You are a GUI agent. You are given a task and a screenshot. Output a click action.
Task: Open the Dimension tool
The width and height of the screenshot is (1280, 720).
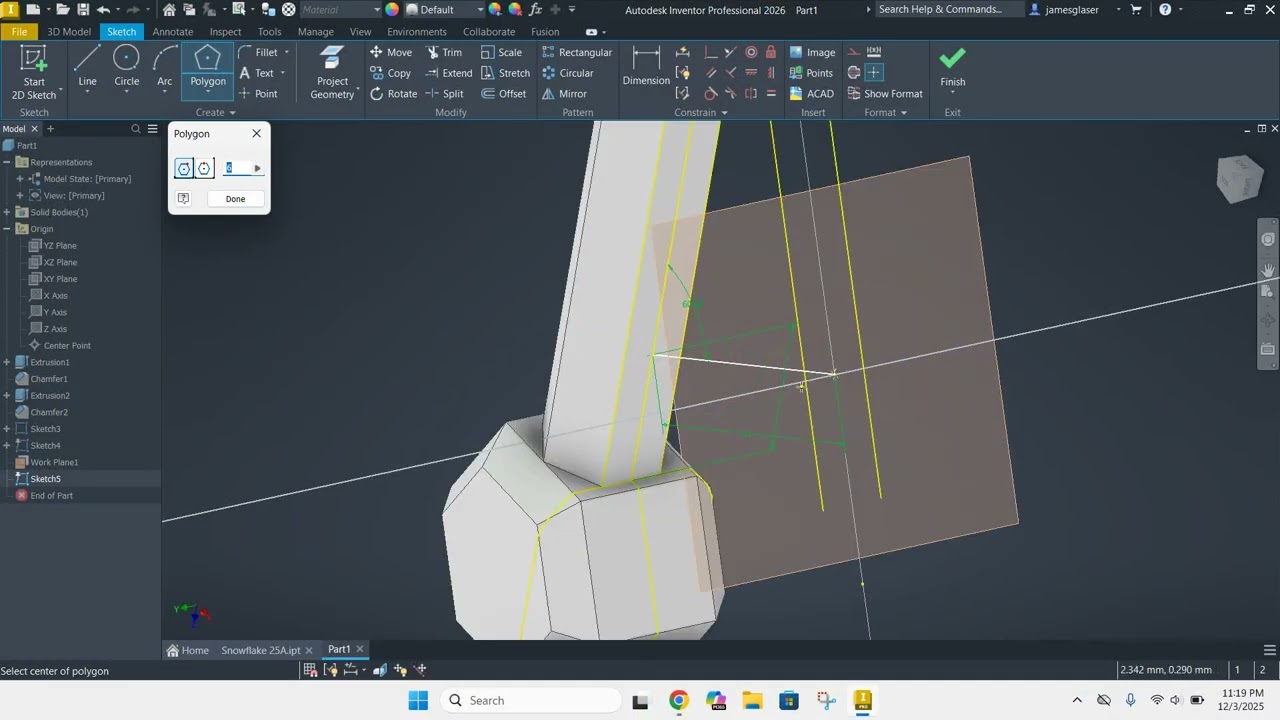click(x=646, y=68)
